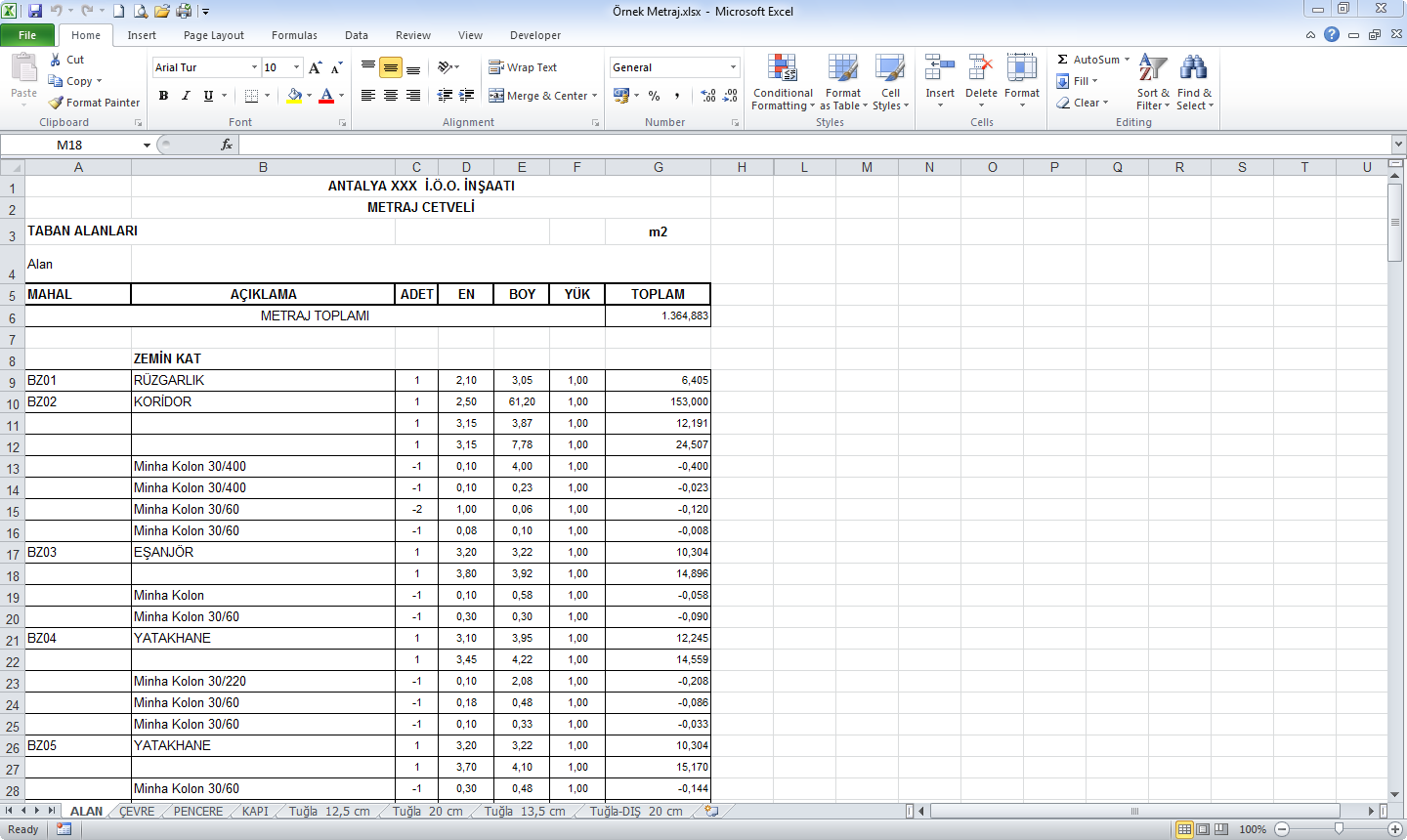Click the Format as Table icon

pos(842,68)
